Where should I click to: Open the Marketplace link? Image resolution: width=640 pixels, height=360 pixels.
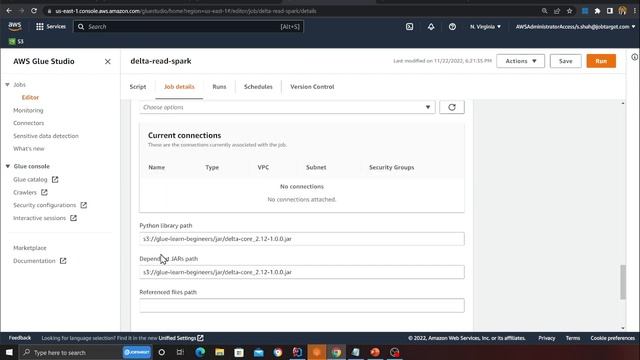click(x=30, y=248)
